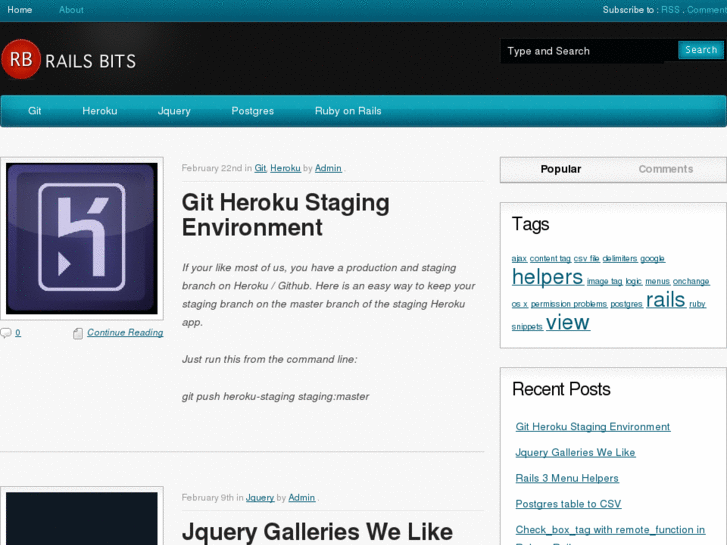Select the csv file tag

(587, 258)
